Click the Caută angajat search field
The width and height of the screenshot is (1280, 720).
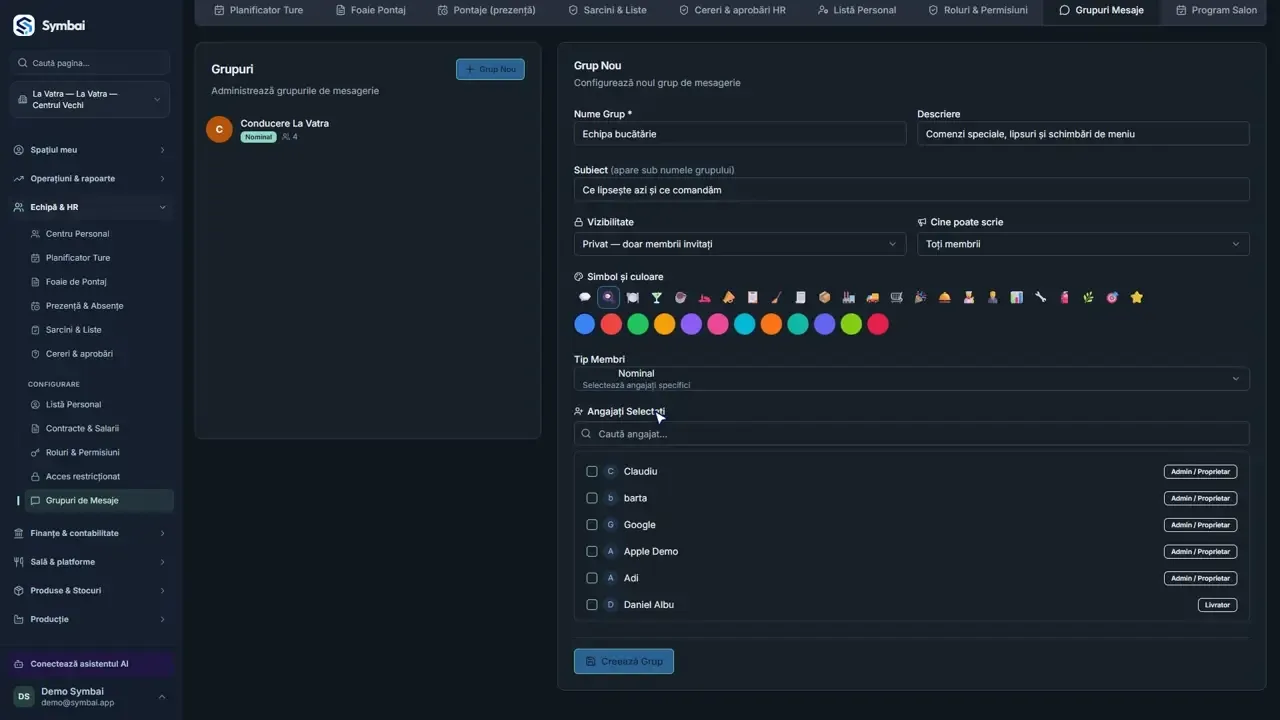pos(911,434)
